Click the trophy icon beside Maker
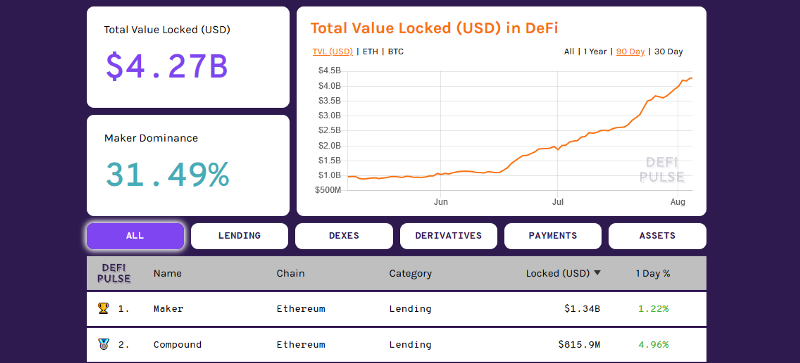The width and height of the screenshot is (800, 363). [x=103, y=308]
